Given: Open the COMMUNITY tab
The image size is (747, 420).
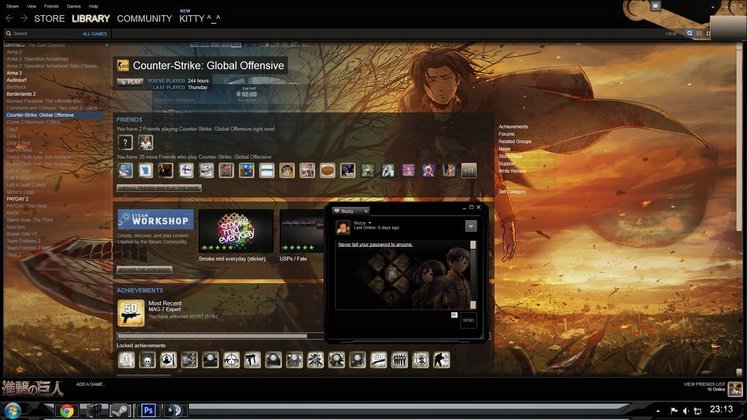Looking at the screenshot, I should 144,19.
